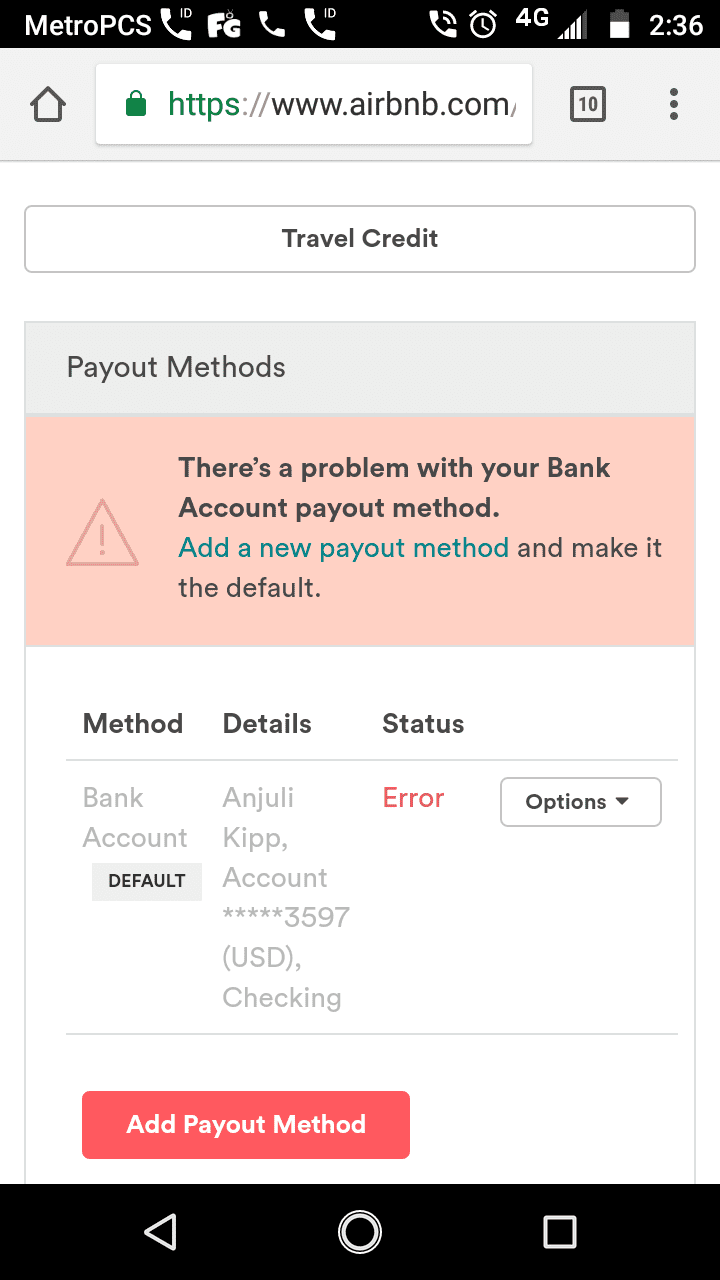Viewport: 720px width, 1280px height.
Task: Tap the red Error status text
Action: tap(413, 798)
